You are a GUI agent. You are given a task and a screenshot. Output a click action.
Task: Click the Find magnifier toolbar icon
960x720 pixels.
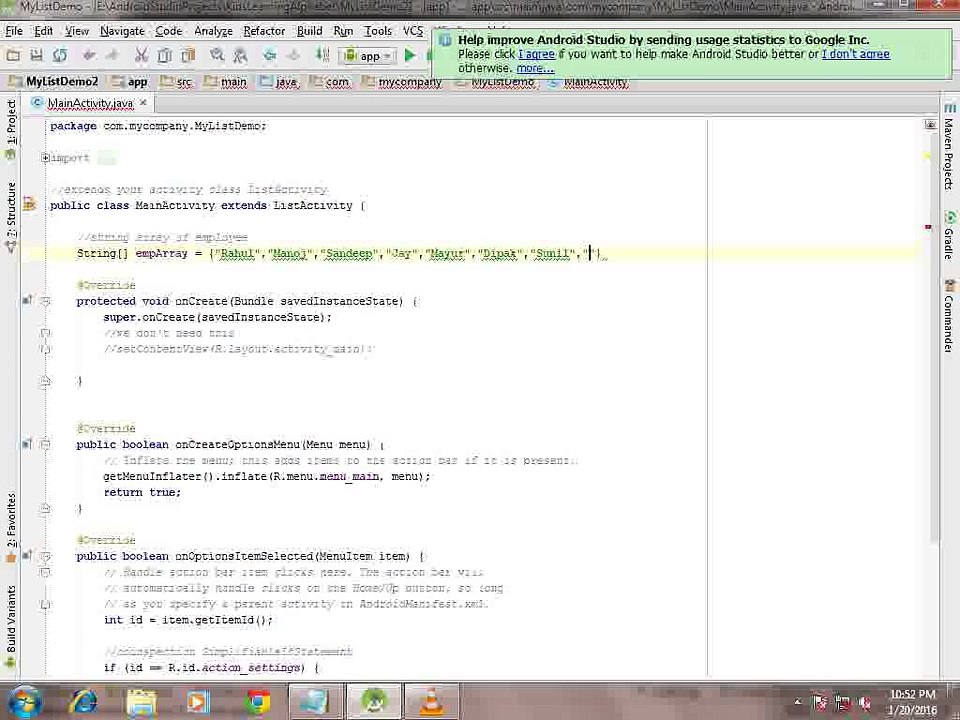(x=217, y=56)
